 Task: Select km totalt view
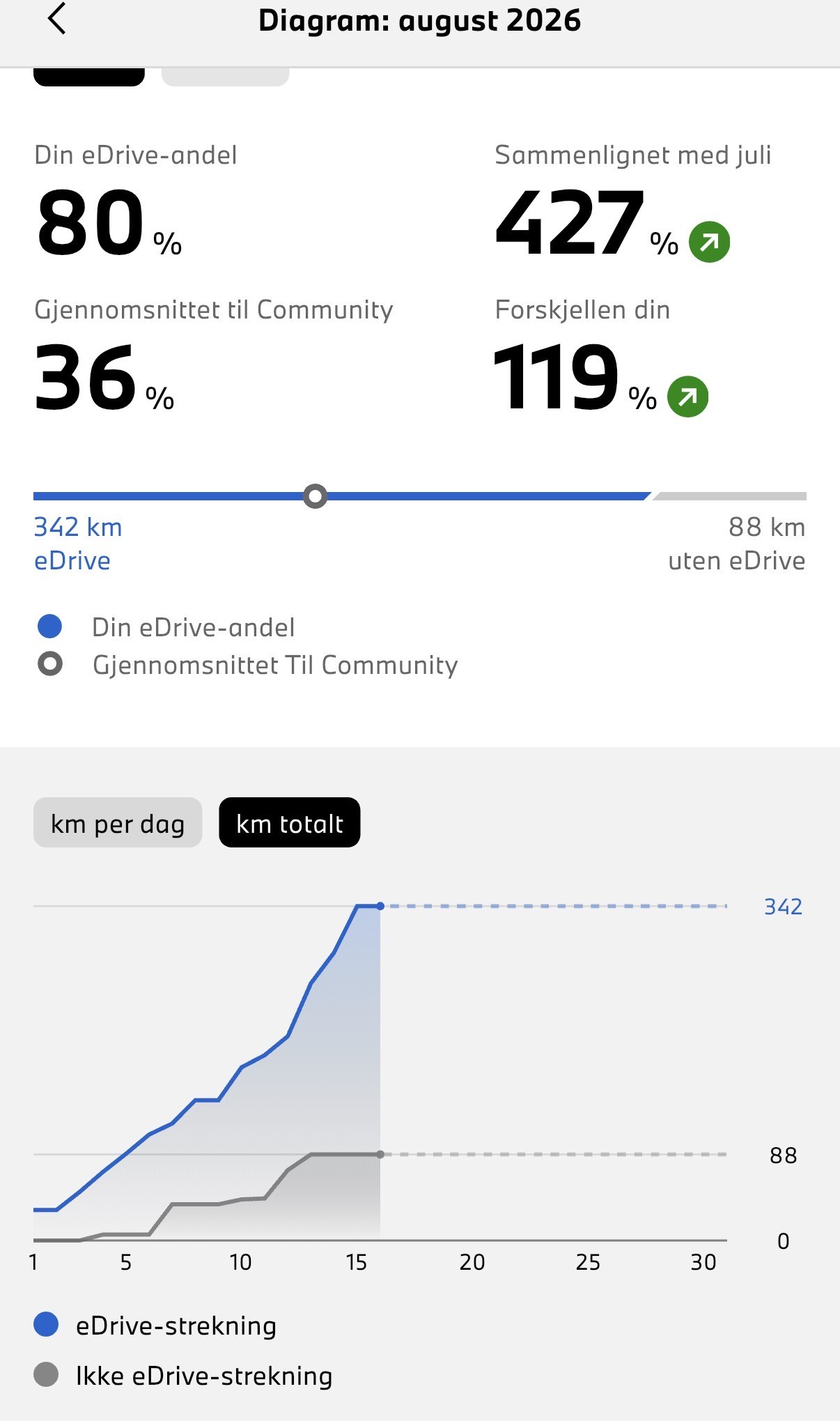tap(290, 823)
